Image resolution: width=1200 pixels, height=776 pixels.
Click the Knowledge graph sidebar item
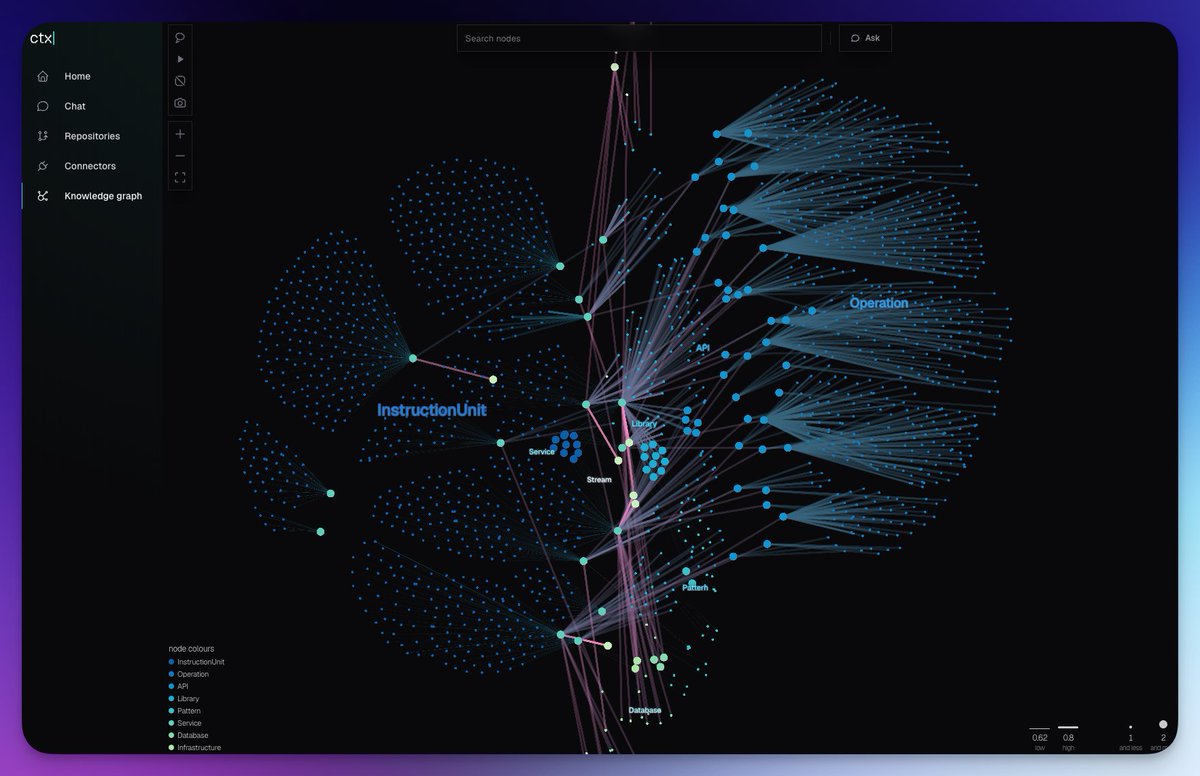click(x=92, y=196)
